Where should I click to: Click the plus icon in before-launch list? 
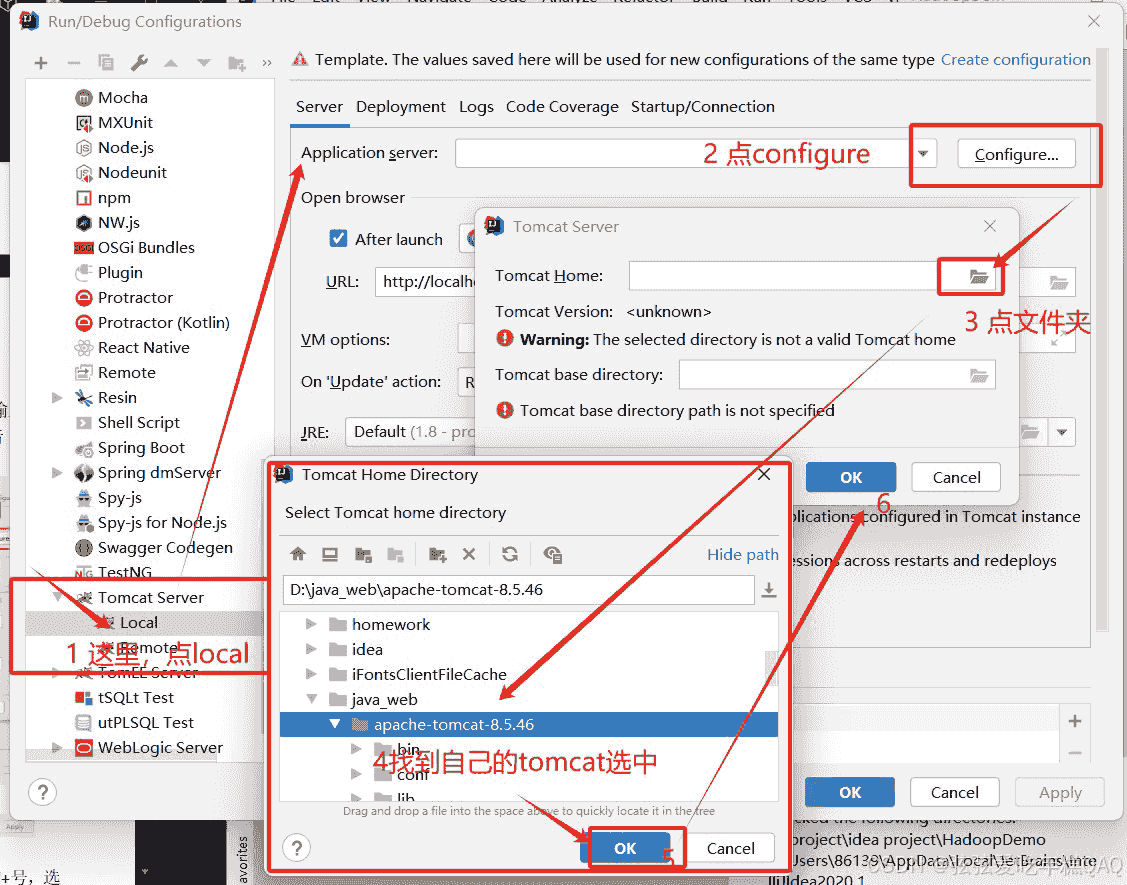[x=1075, y=721]
